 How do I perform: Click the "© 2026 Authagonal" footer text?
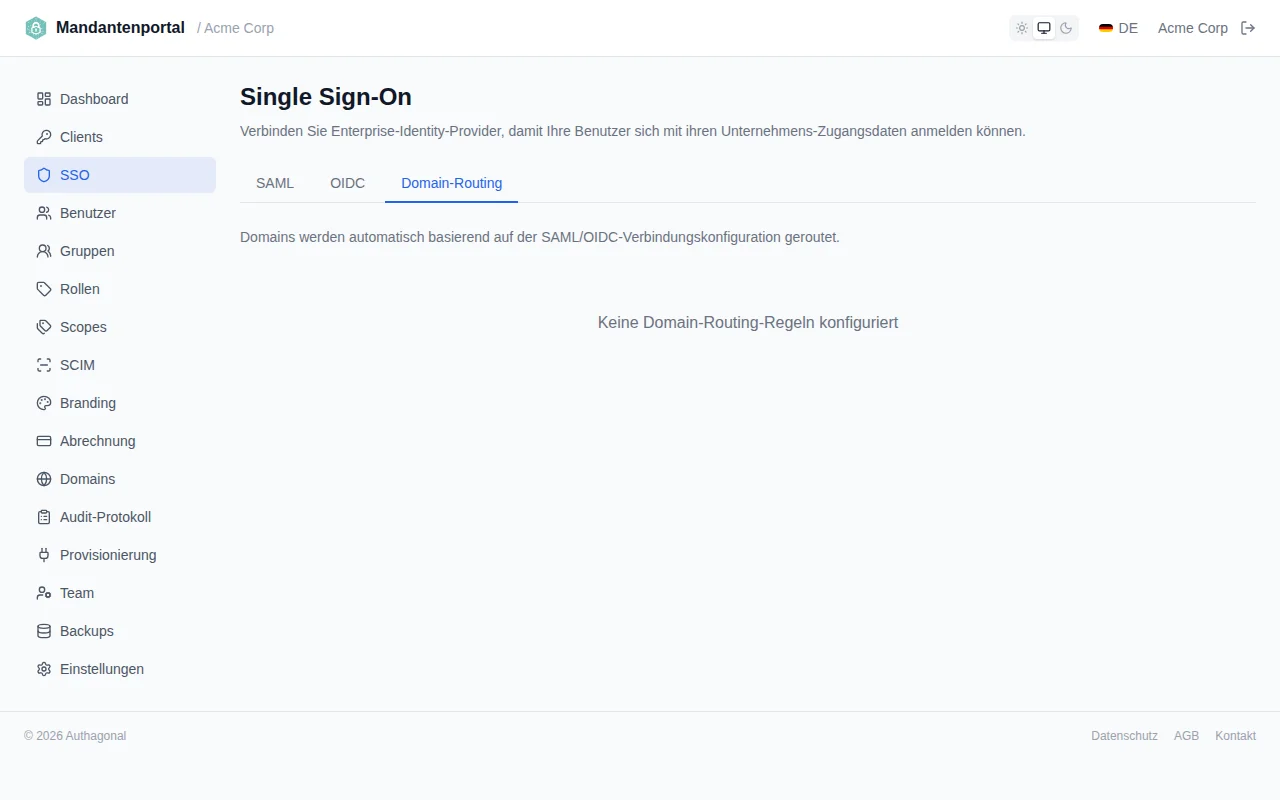pos(75,736)
